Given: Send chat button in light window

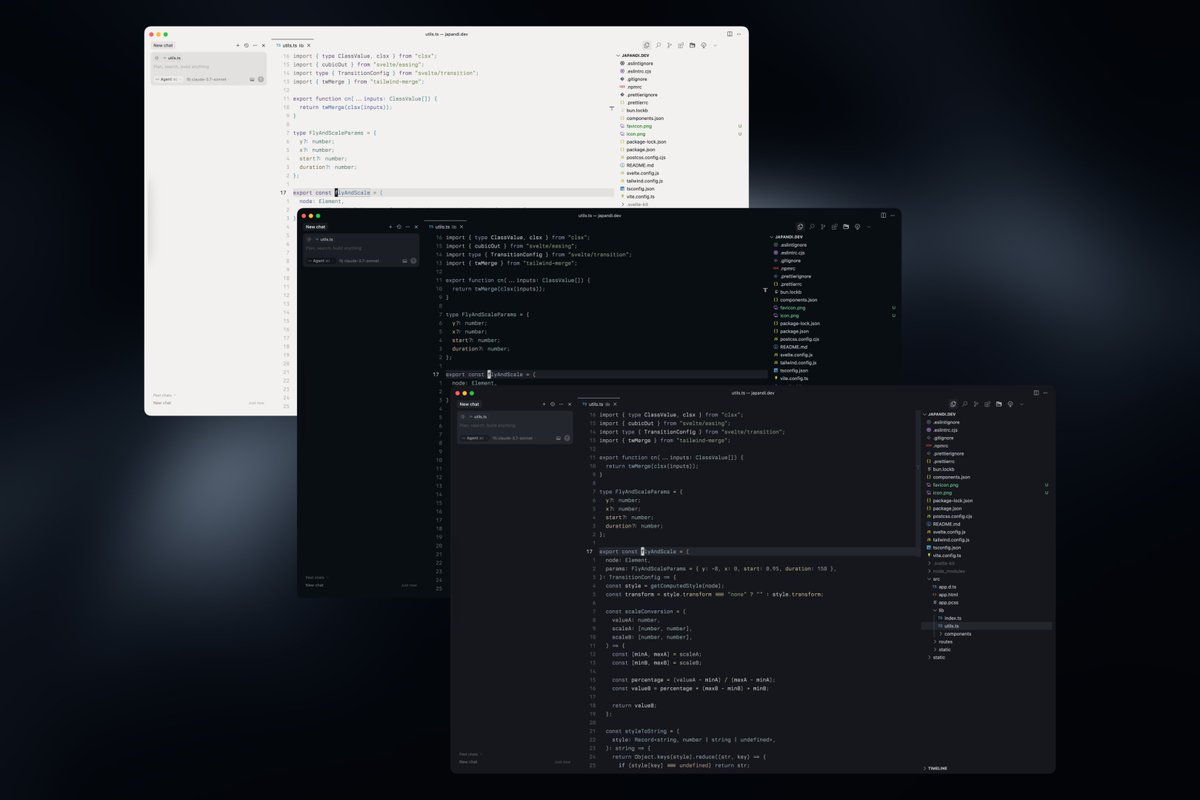Looking at the screenshot, I should 261,79.
